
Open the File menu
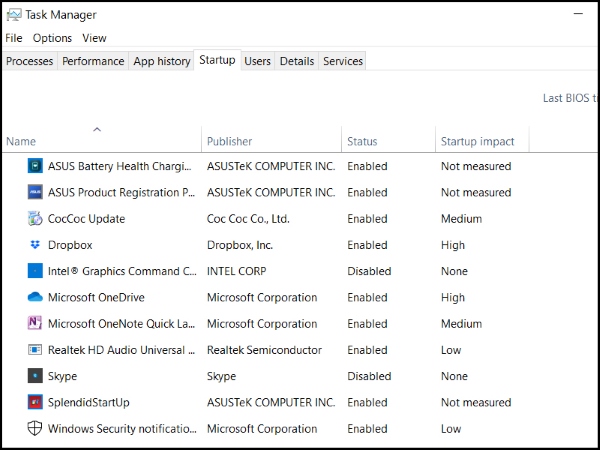[x=14, y=38]
